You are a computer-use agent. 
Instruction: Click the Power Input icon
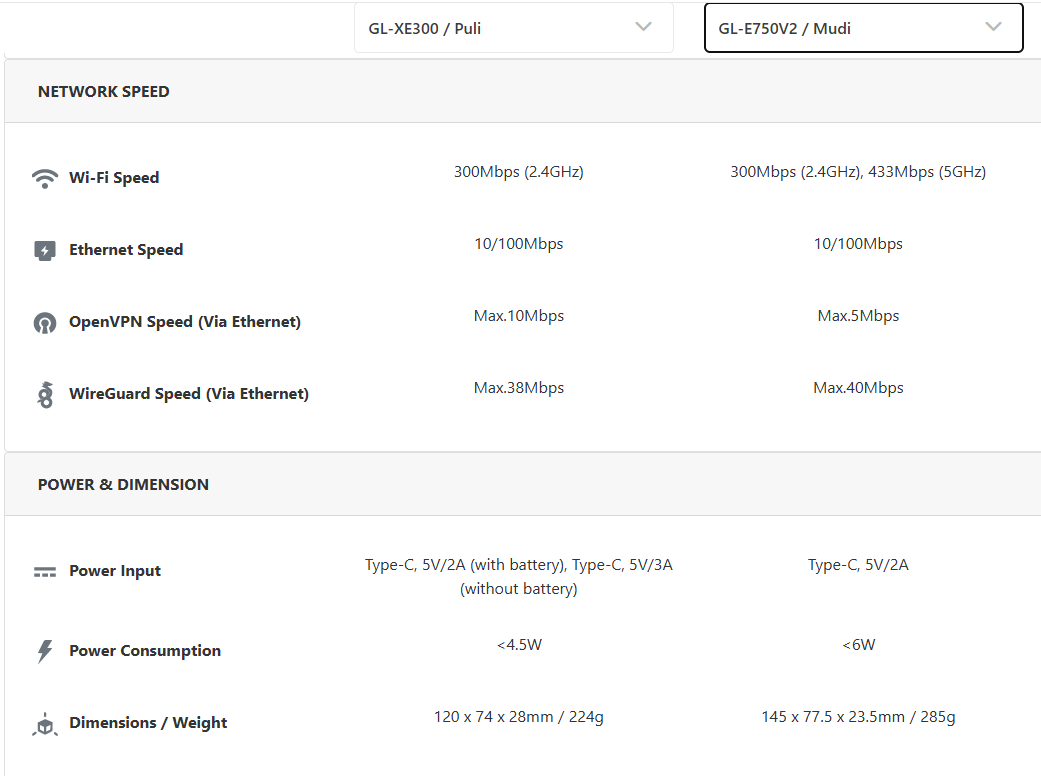(44, 572)
